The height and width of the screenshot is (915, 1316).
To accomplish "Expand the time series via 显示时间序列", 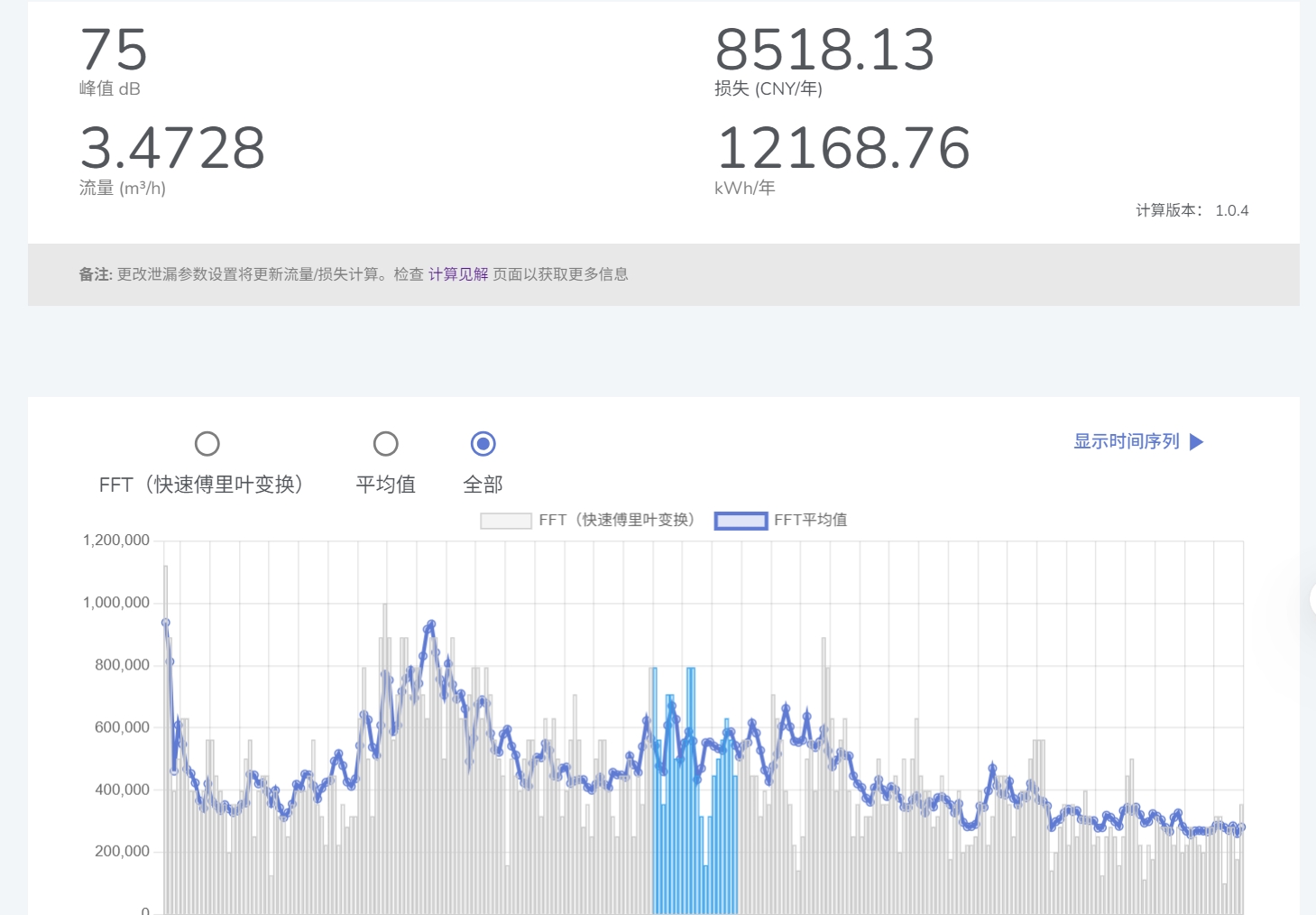I will [1128, 441].
